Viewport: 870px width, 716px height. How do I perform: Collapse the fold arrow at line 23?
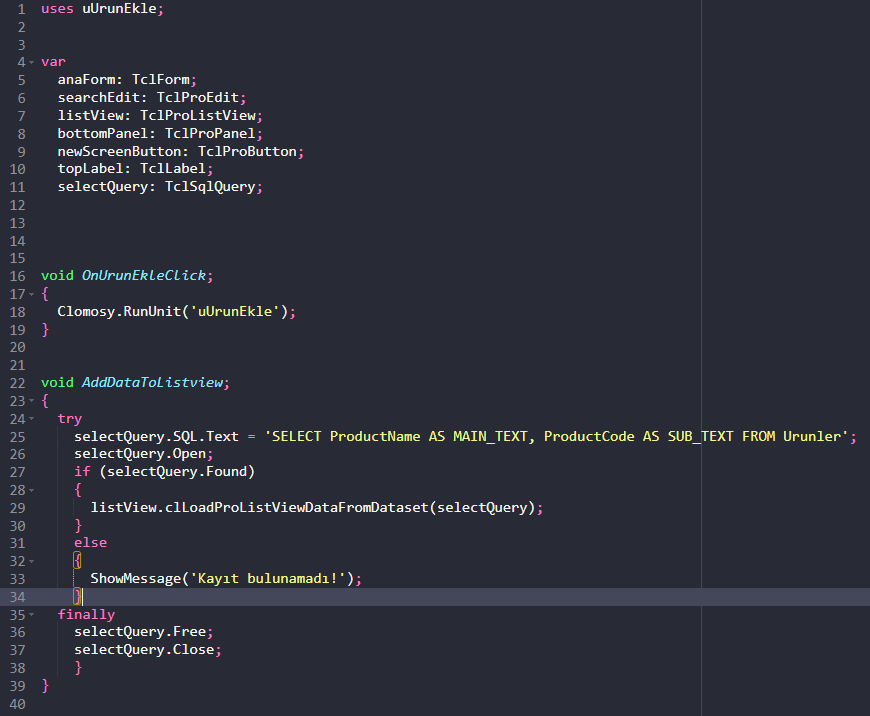(32, 401)
